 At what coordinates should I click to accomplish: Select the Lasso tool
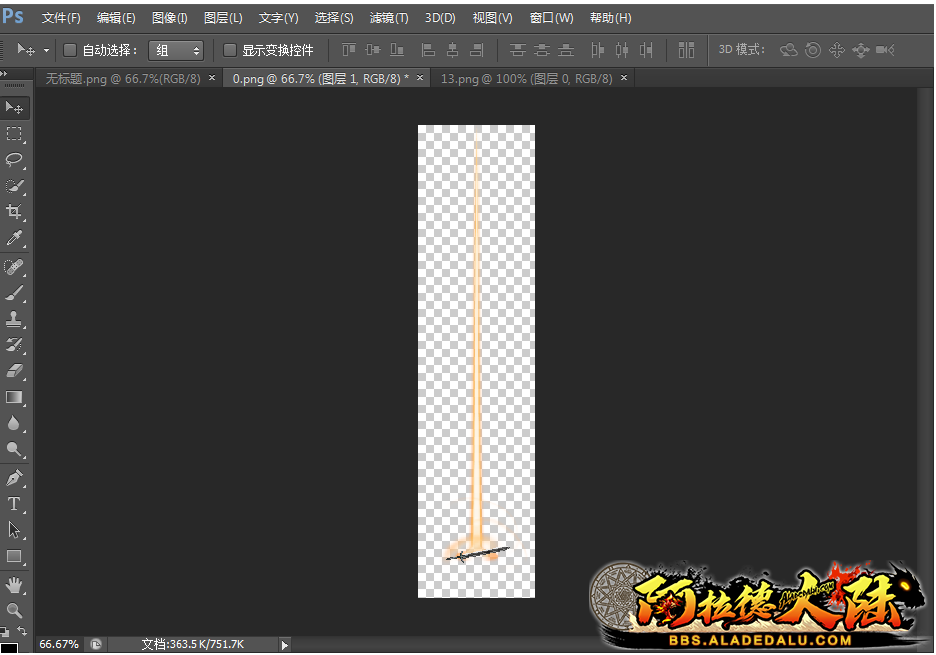coord(15,160)
